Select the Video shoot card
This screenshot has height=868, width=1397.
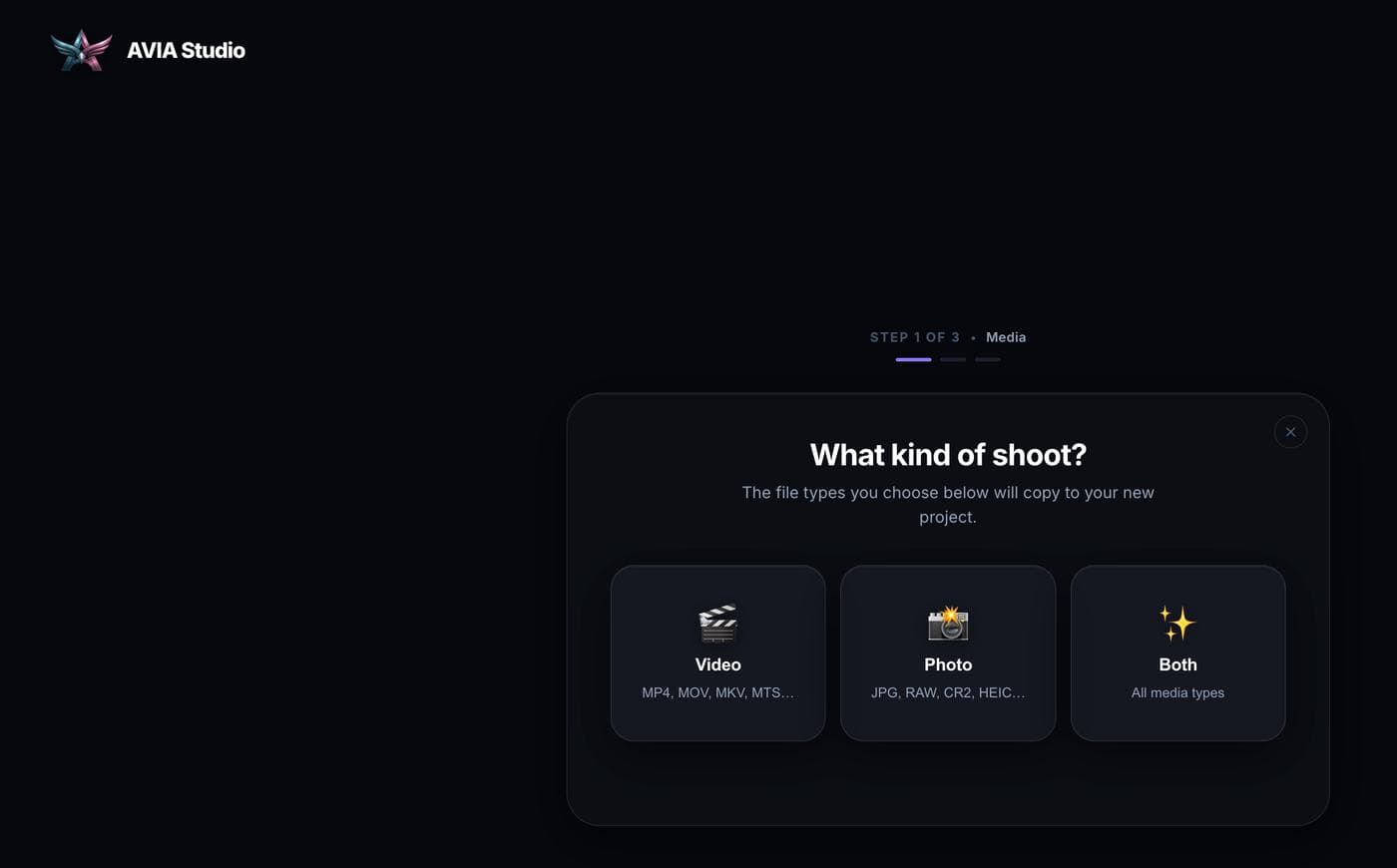717,652
